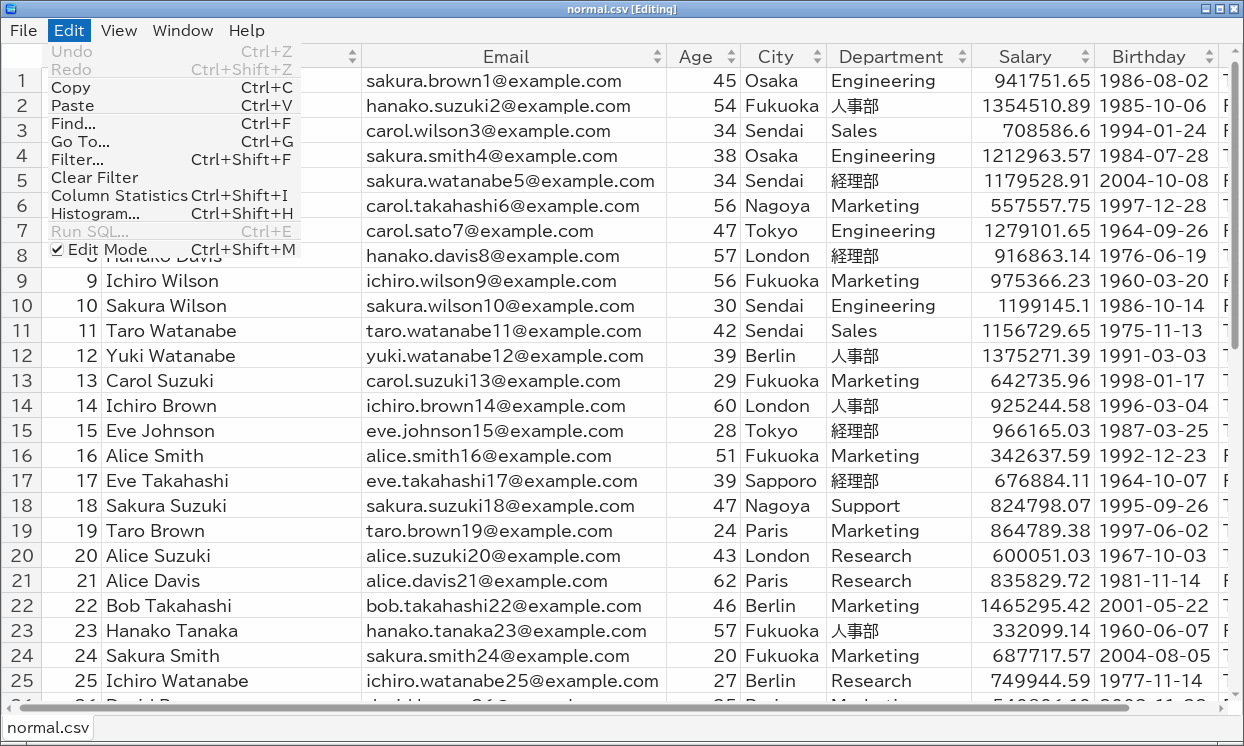Image resolution: width=1244 pixels, height=746 pixels.
Task: Click the sort arrows left of Email header
Action: (x=353, y=57)
